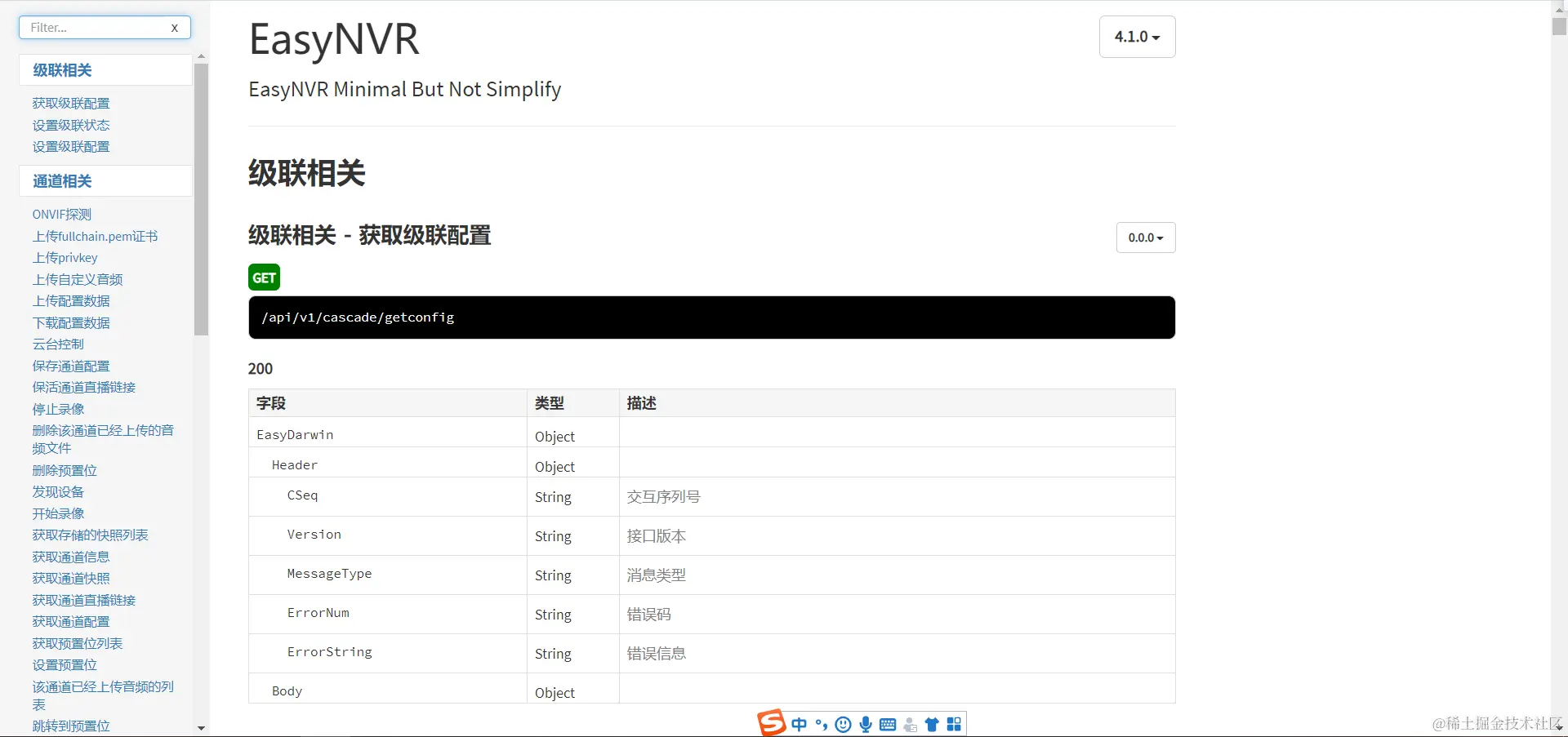Click the 交互序列号 description cell
The image size is (1568, 737).
point(897,497)
